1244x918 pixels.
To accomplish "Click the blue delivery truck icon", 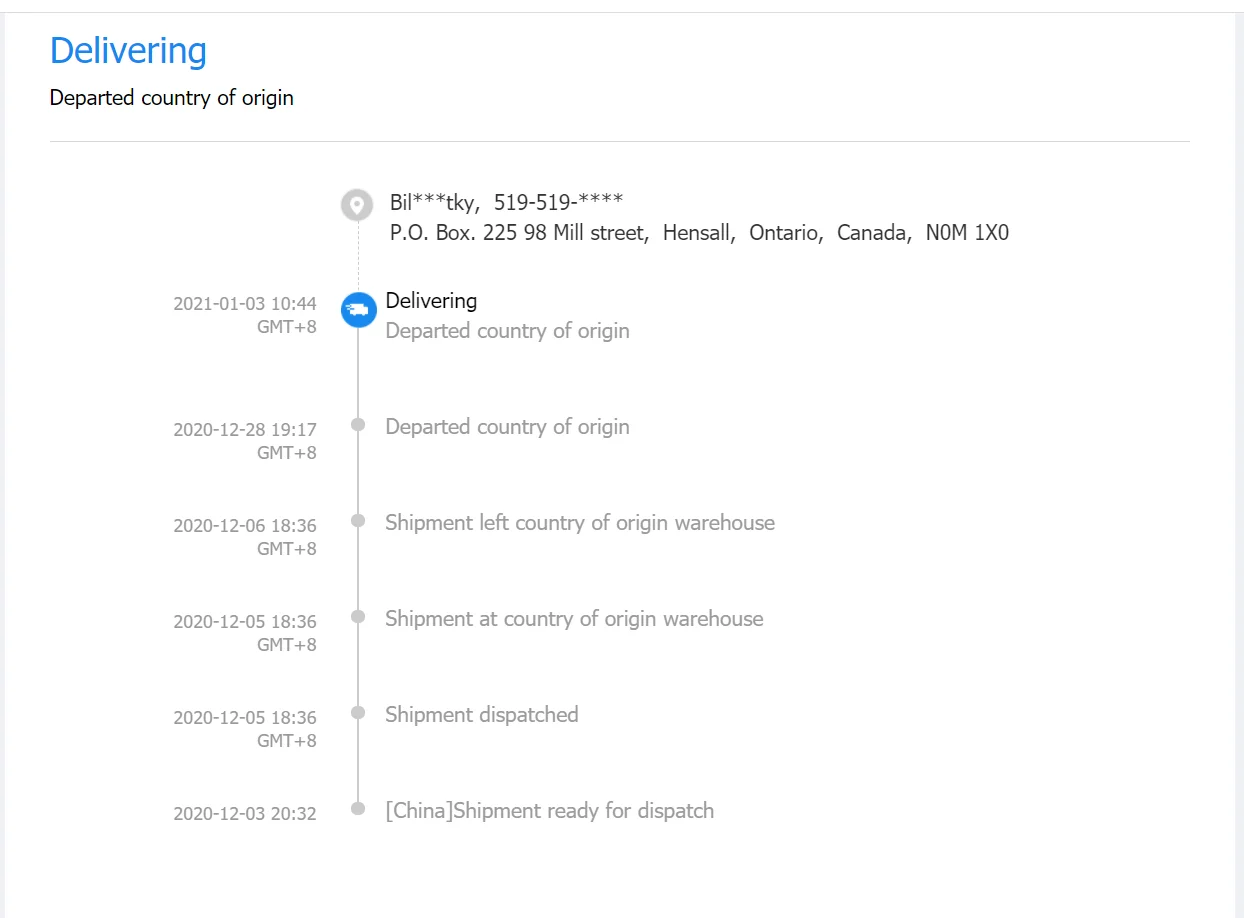I will point(358,310).
